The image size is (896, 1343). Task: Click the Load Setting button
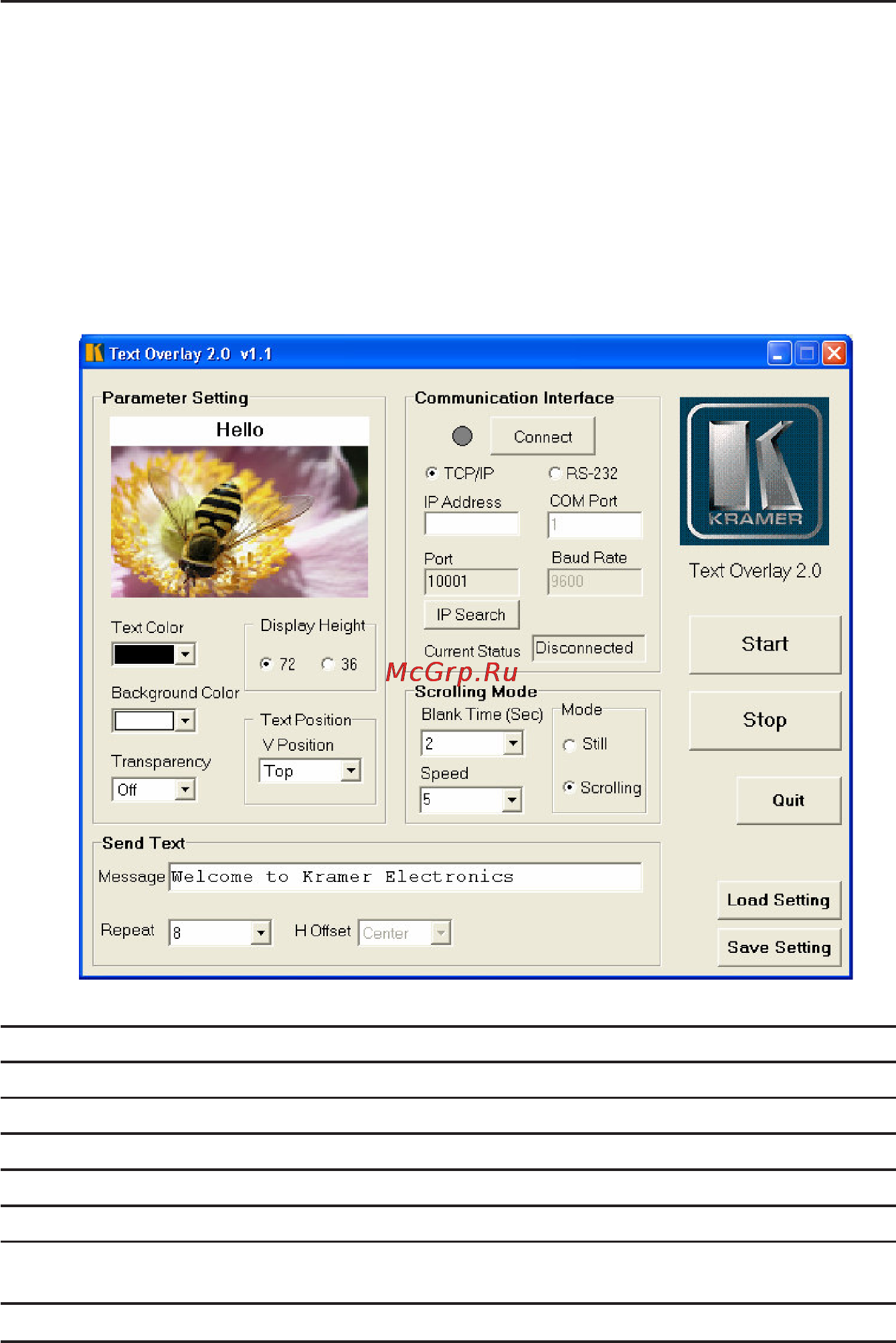(x=779, y=900)
